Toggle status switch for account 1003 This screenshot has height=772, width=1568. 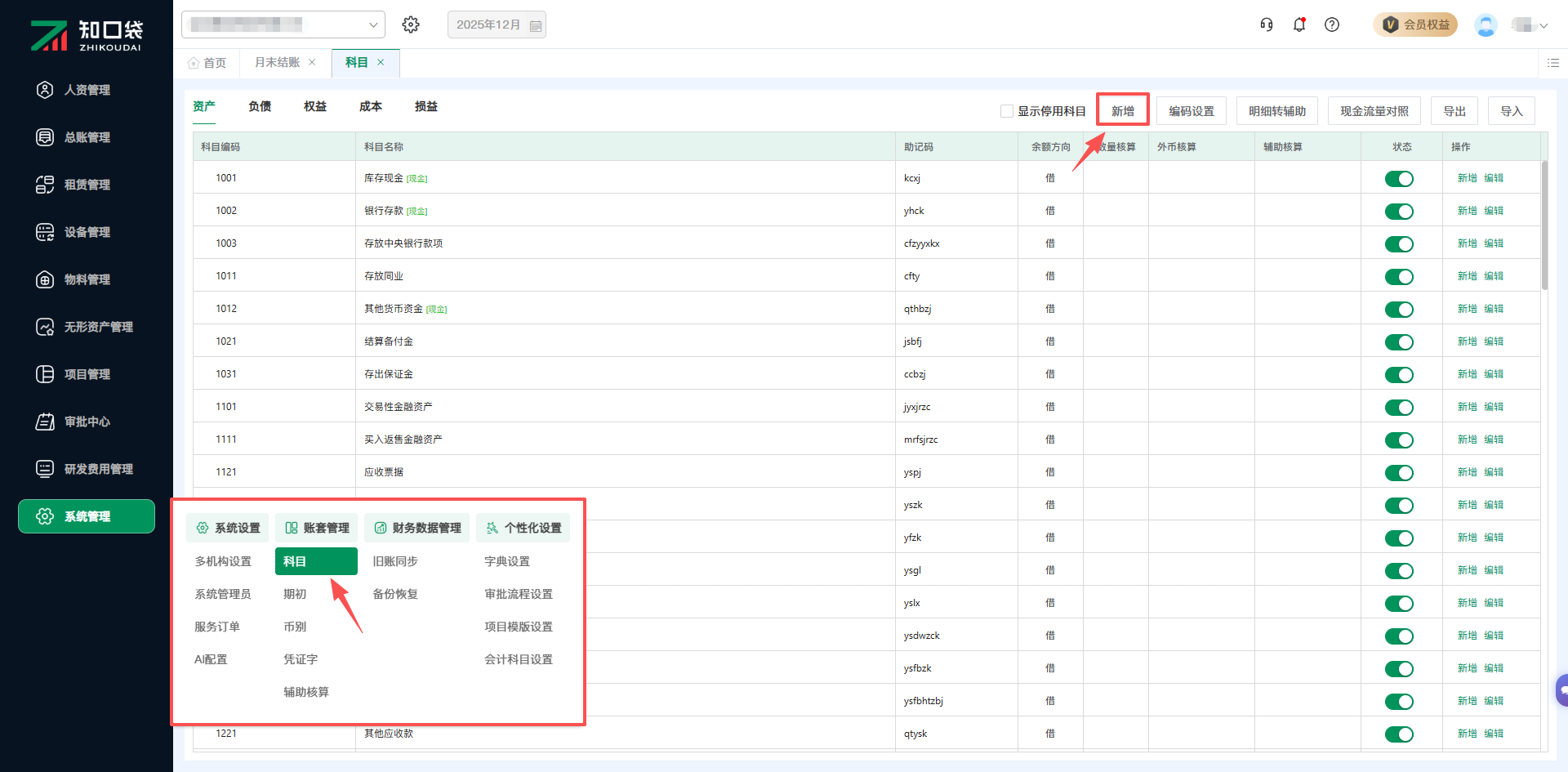[x=1399, y=244]
